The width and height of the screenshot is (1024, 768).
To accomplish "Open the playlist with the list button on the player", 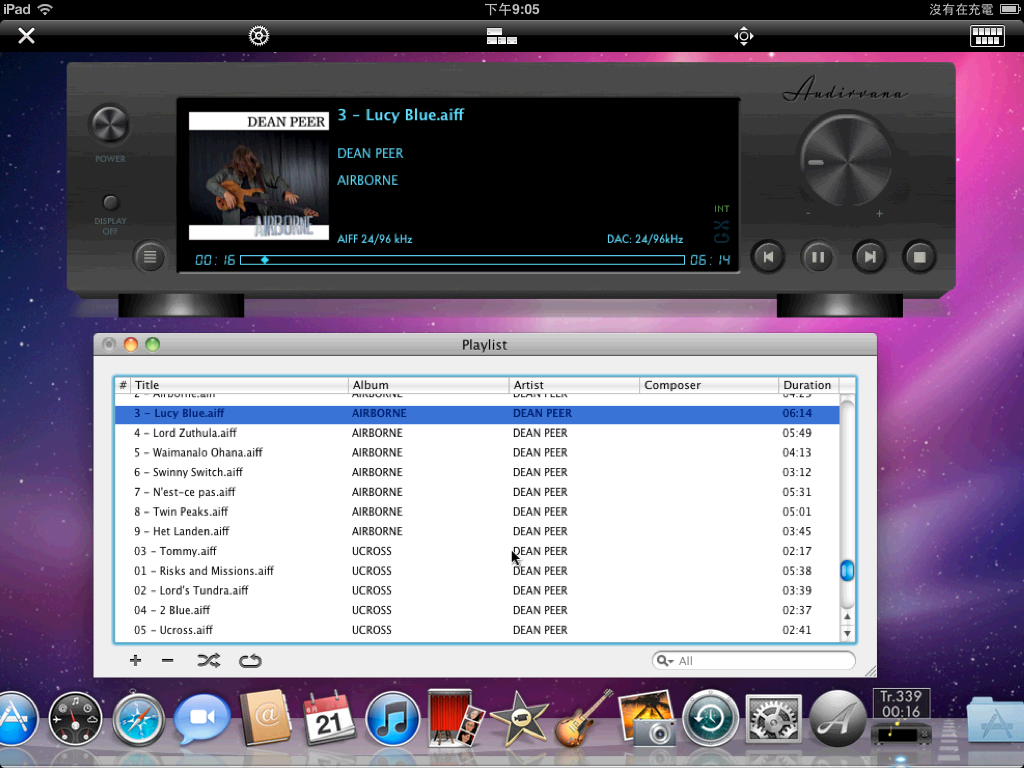I will coord(150,257).
